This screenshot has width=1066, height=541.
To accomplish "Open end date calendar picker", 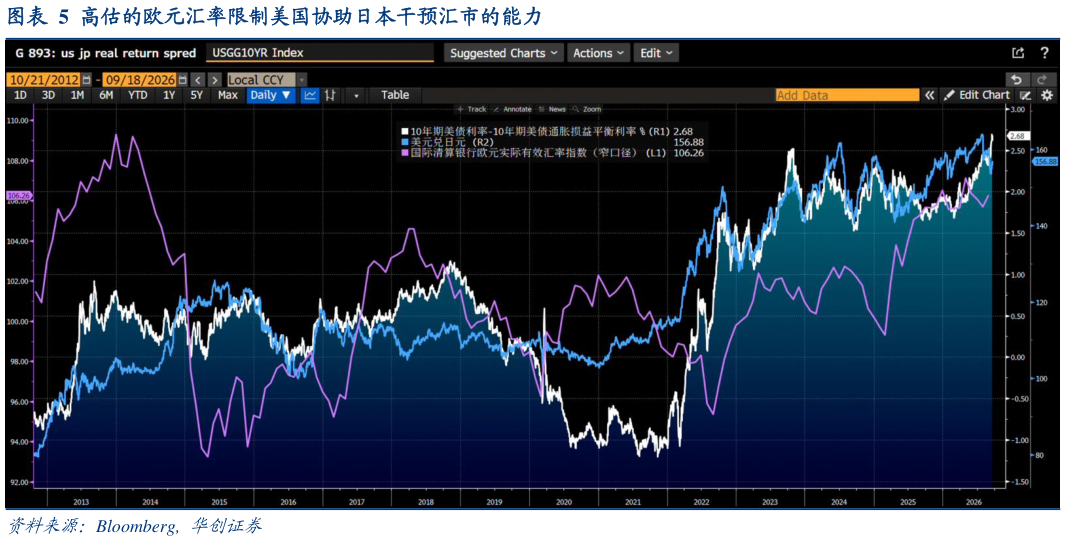I will click(x=181, y=79).
